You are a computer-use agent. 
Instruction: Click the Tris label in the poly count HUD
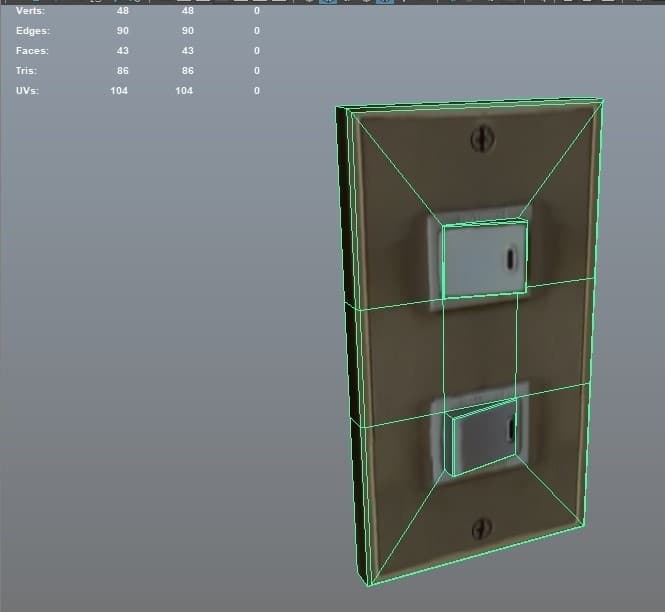(27, 70)
